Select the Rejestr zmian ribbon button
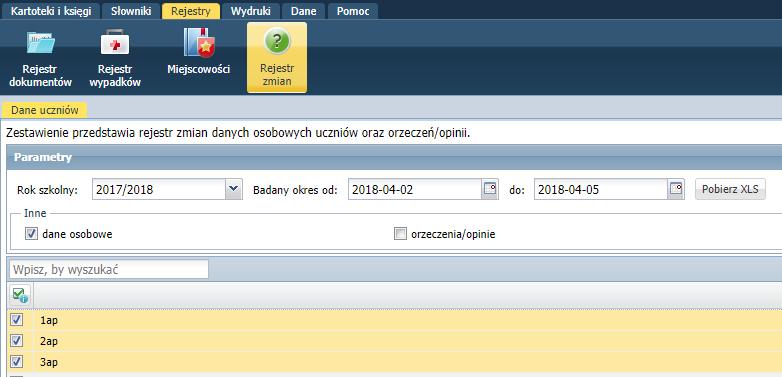 coord(277,58)
